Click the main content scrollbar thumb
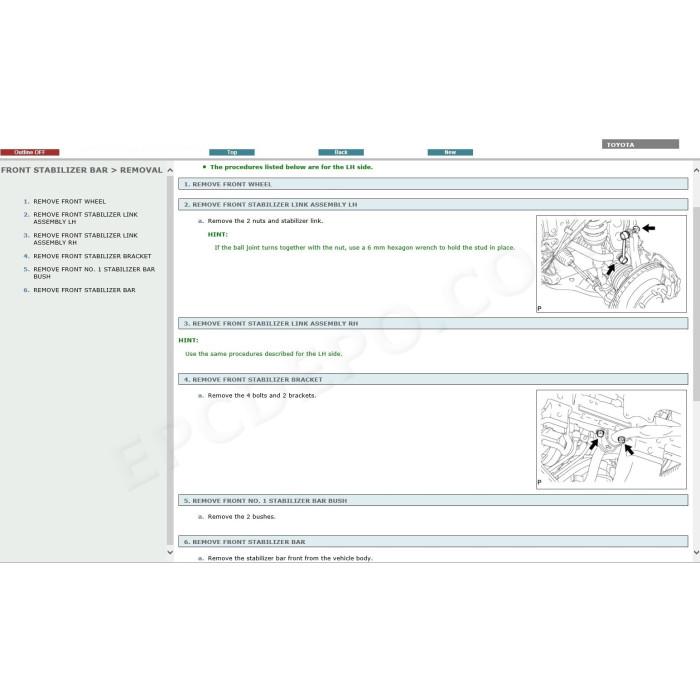Viewport: 700px width, 700px height. point(696,304)
